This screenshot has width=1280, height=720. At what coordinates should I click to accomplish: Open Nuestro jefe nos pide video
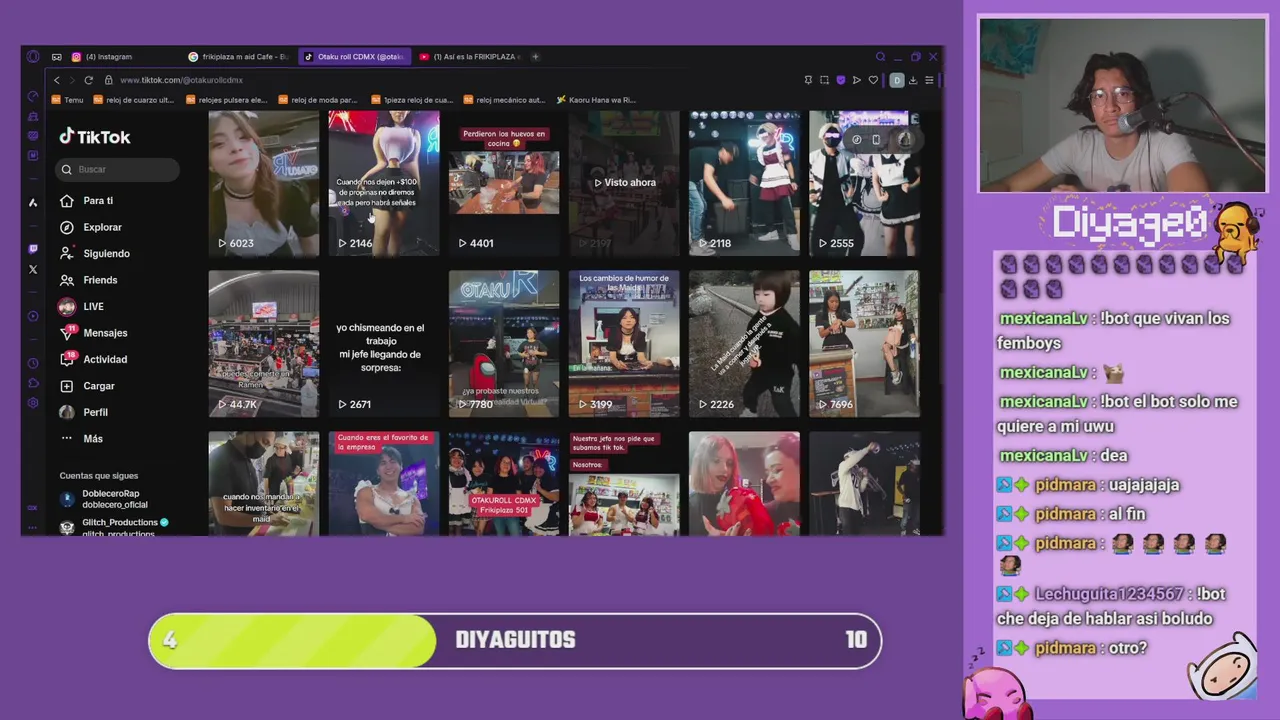pos(624,483)
